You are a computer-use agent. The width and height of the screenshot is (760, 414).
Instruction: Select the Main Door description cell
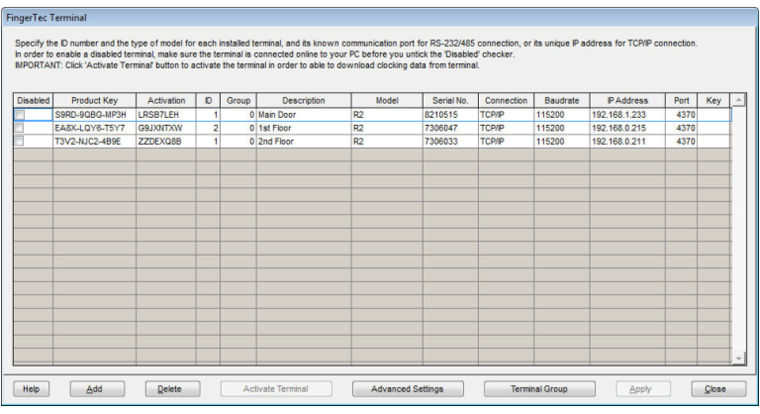(x=304, y=115)
